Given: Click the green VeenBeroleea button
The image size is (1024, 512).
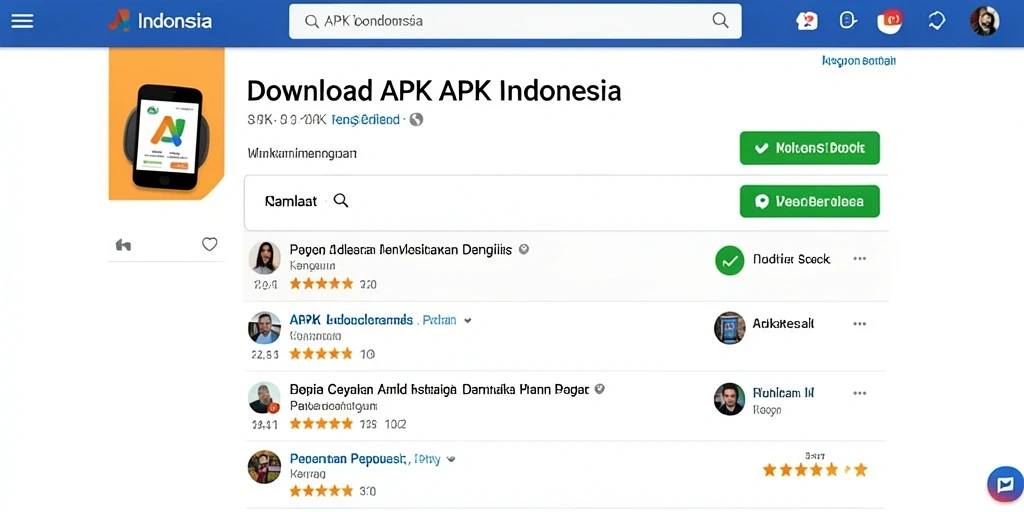Looking at the screenshot, I should point(810,201).
